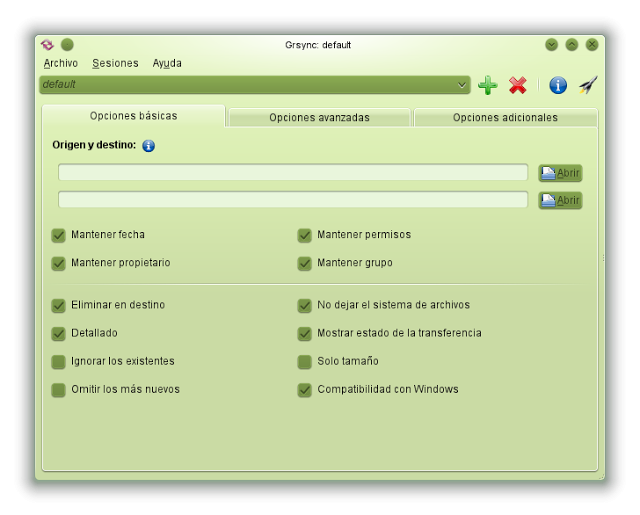Image resolution: width=640 pixels, height=515 pixels.
Task: Click the second Abrir button for destination
Action: tap(560, 200)
